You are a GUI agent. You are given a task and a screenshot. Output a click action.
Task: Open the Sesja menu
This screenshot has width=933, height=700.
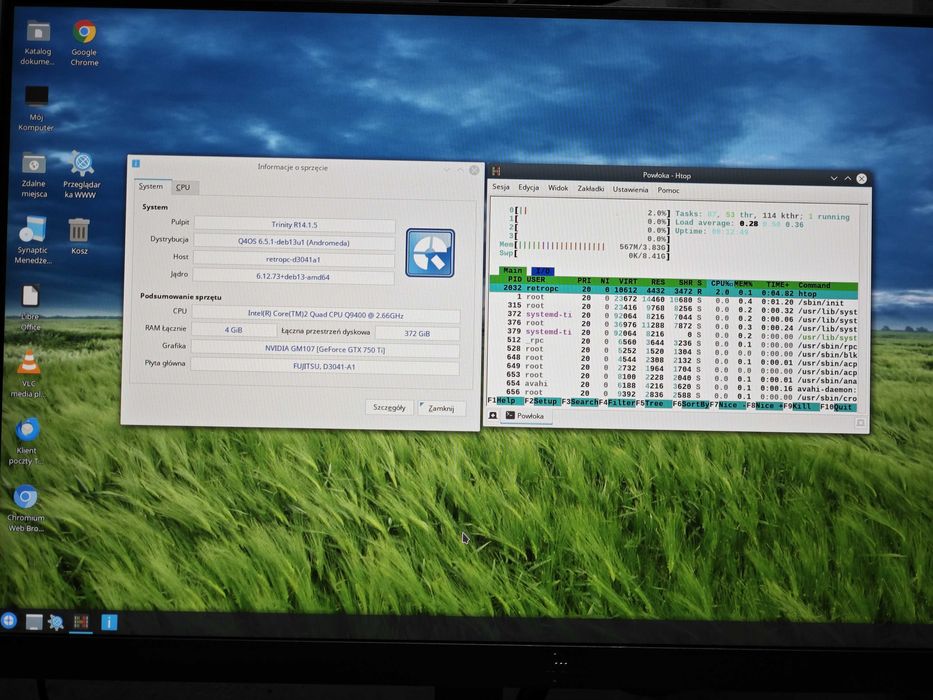point(501,187)
